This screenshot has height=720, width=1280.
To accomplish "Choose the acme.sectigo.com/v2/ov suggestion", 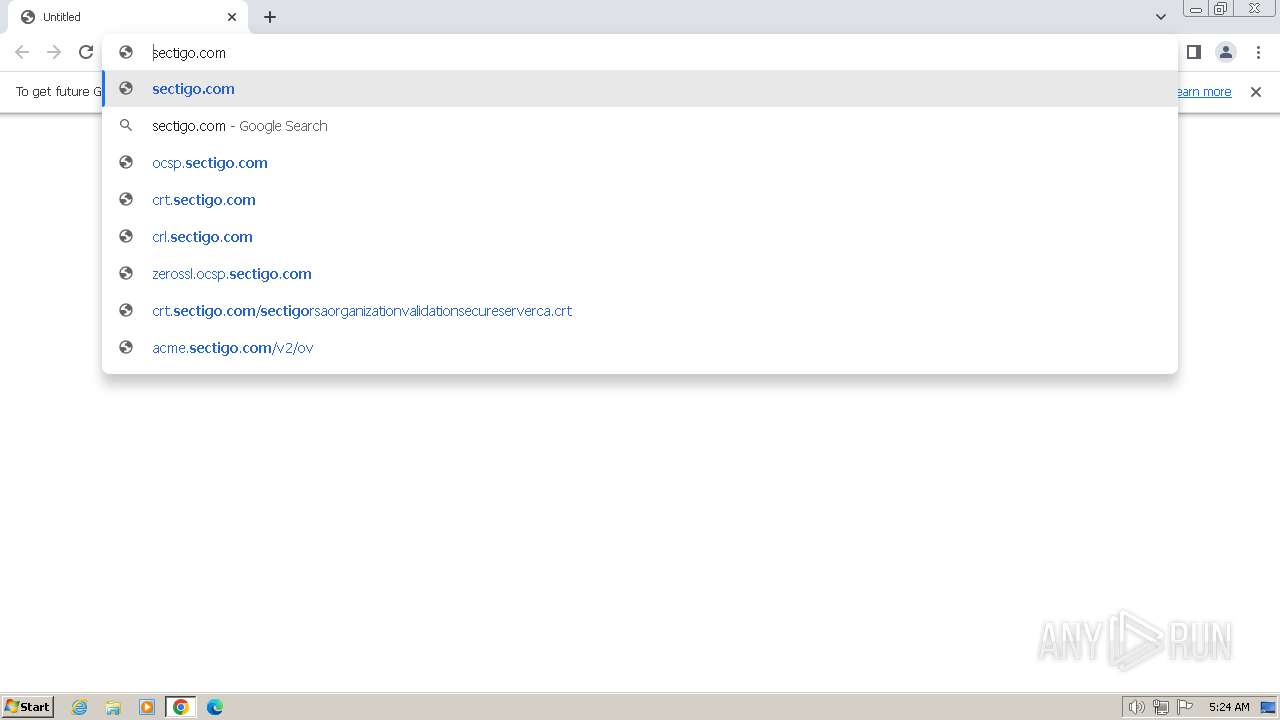I will tap(640, 348).
